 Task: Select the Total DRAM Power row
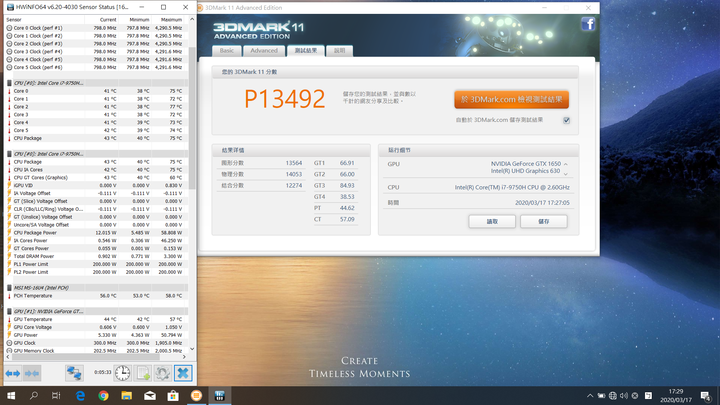point(96,256)
